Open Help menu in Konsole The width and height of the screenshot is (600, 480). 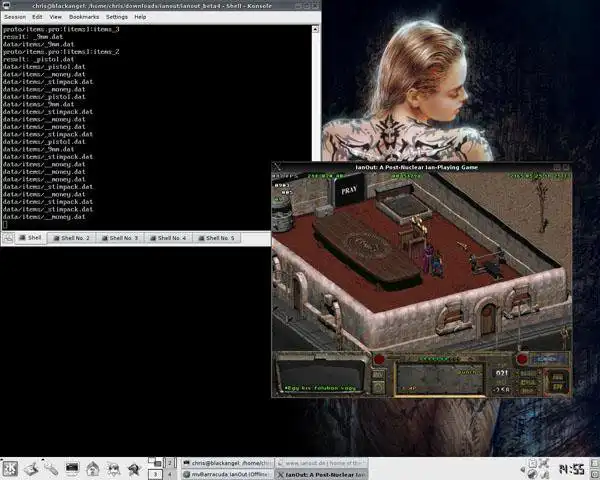click(x=140, y=17)
